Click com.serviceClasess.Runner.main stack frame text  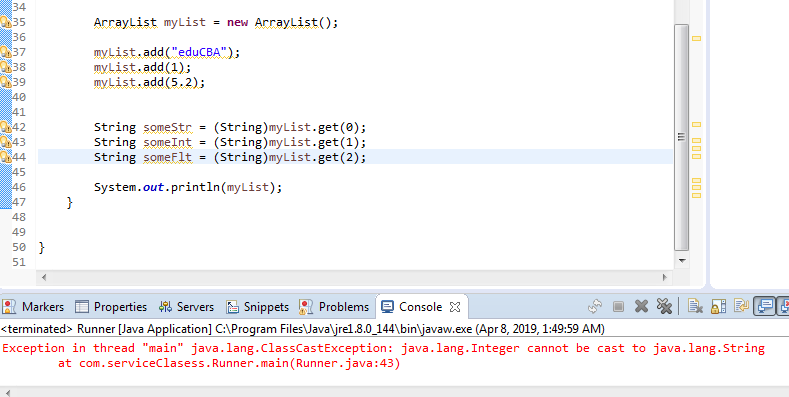tap(183, 364)
